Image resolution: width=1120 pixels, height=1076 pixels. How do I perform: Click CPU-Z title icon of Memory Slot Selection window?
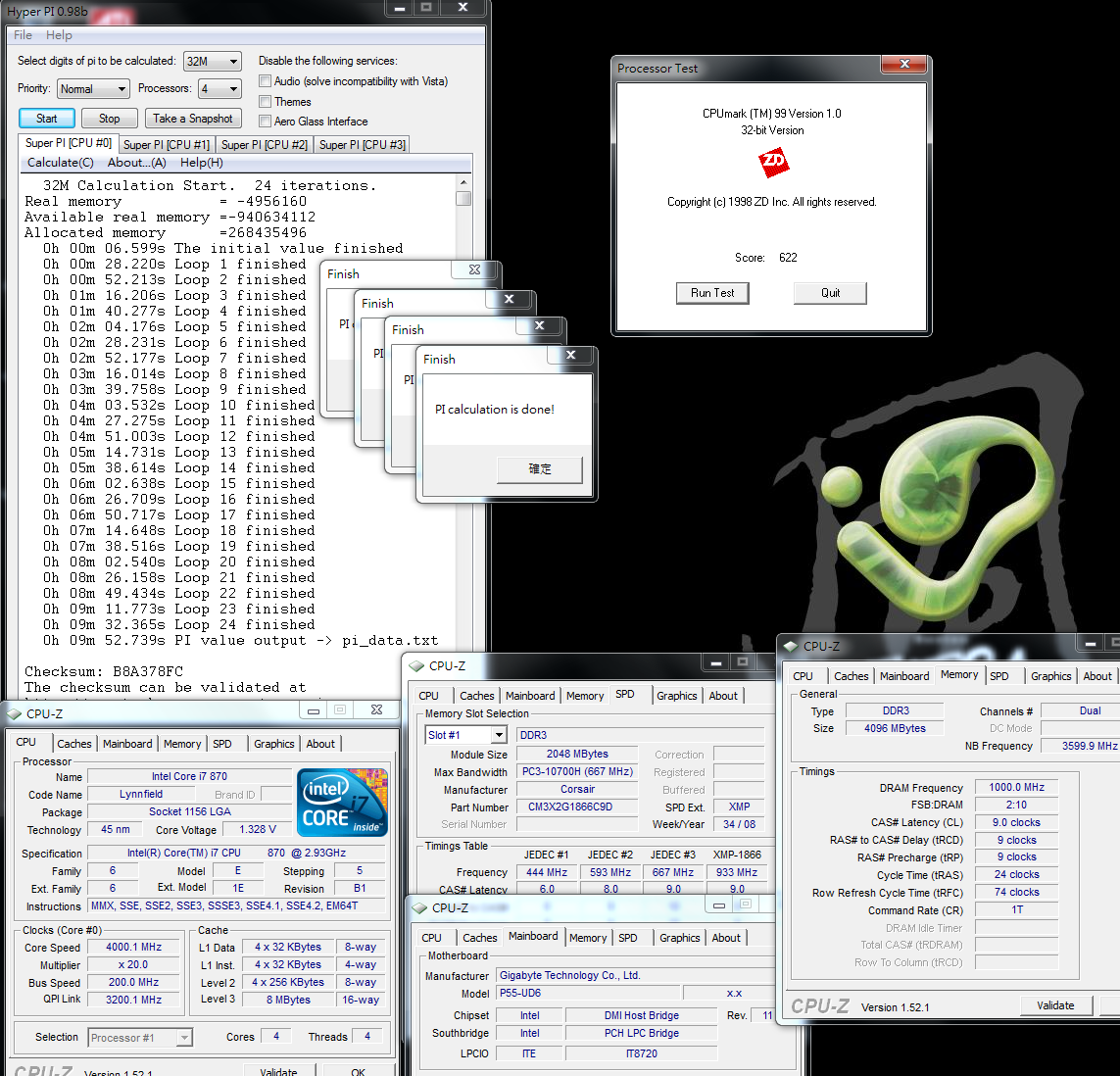[x=417, y=666]
